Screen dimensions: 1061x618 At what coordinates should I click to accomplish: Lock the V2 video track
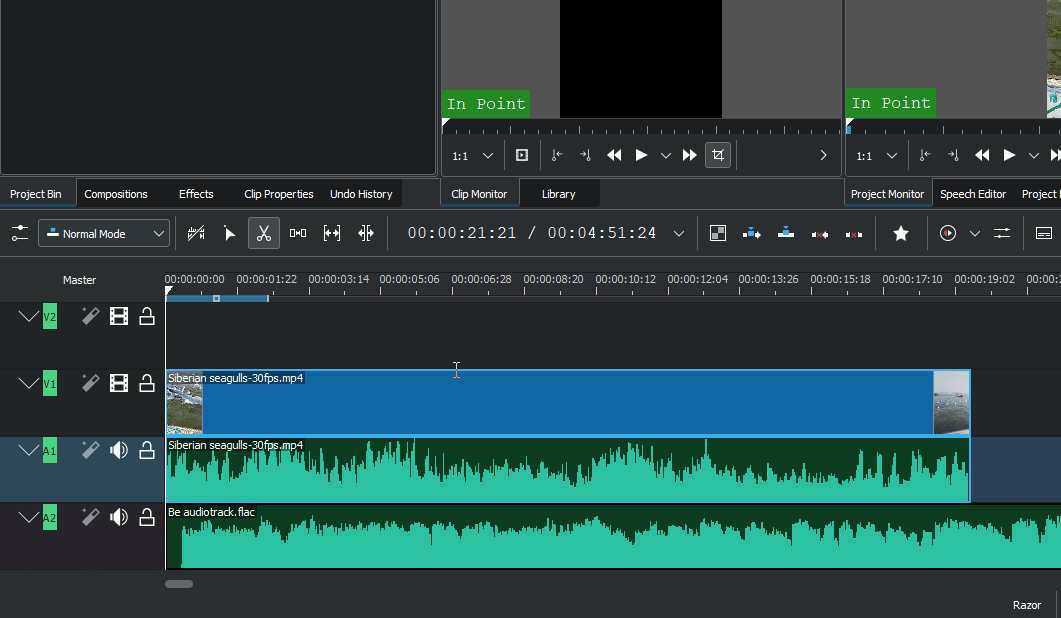[147, 317]
